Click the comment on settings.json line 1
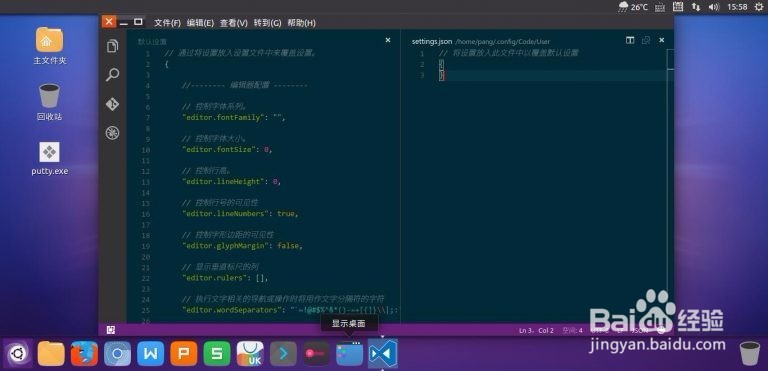This screenshot has height=371, width=768. point(508,53)
